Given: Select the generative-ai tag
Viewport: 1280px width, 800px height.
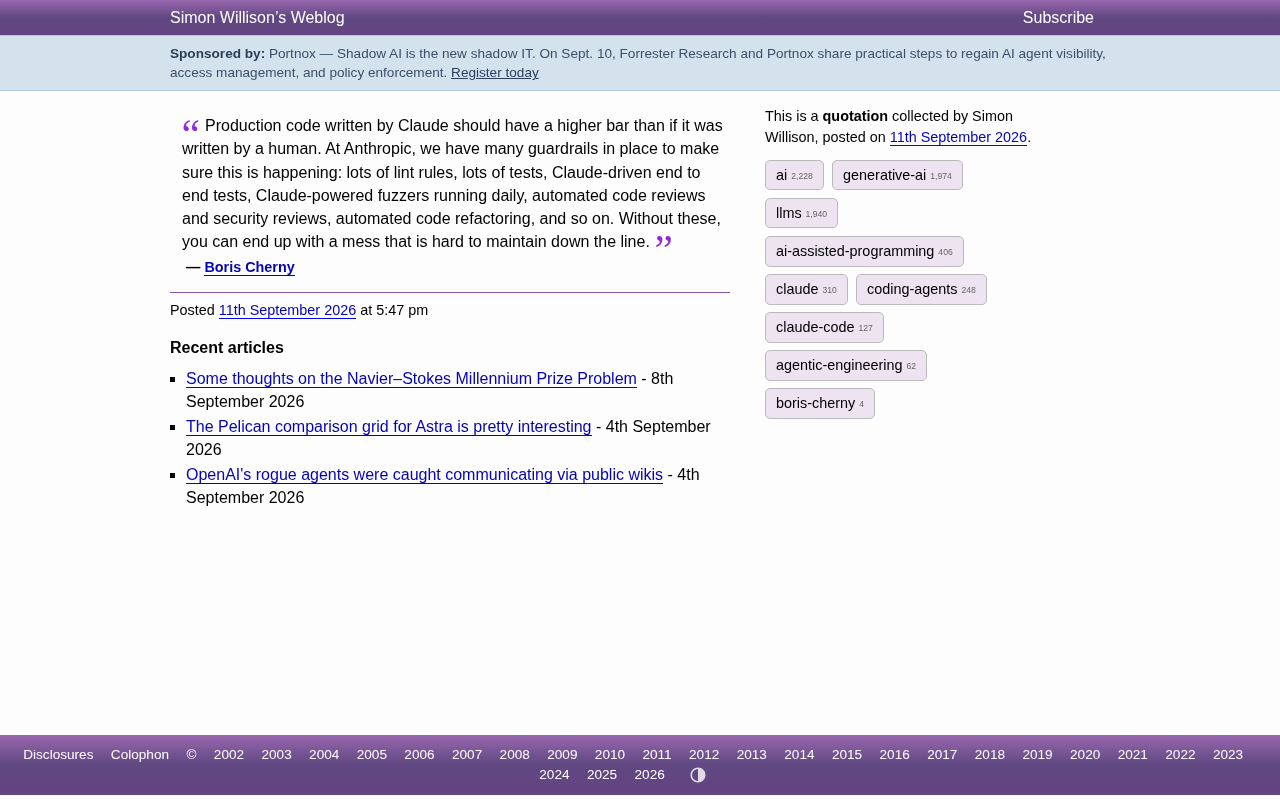Looking at the screenshot, I should point(897,175).
